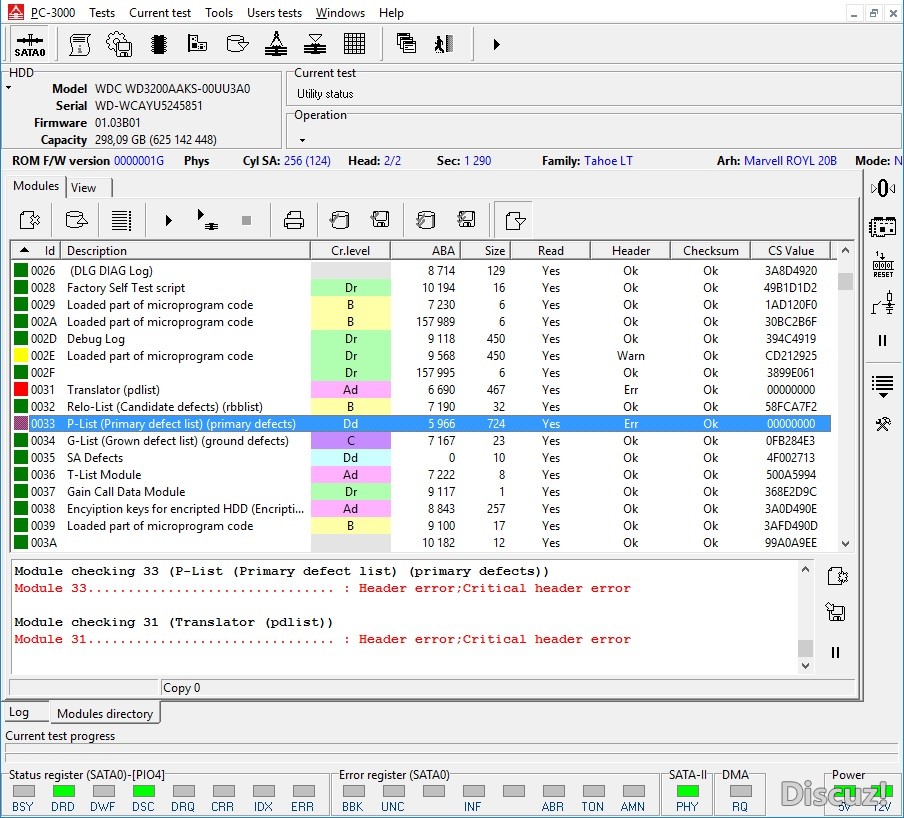
Task: Click the exit person icon in top toolbar
Action: (444, 44)
